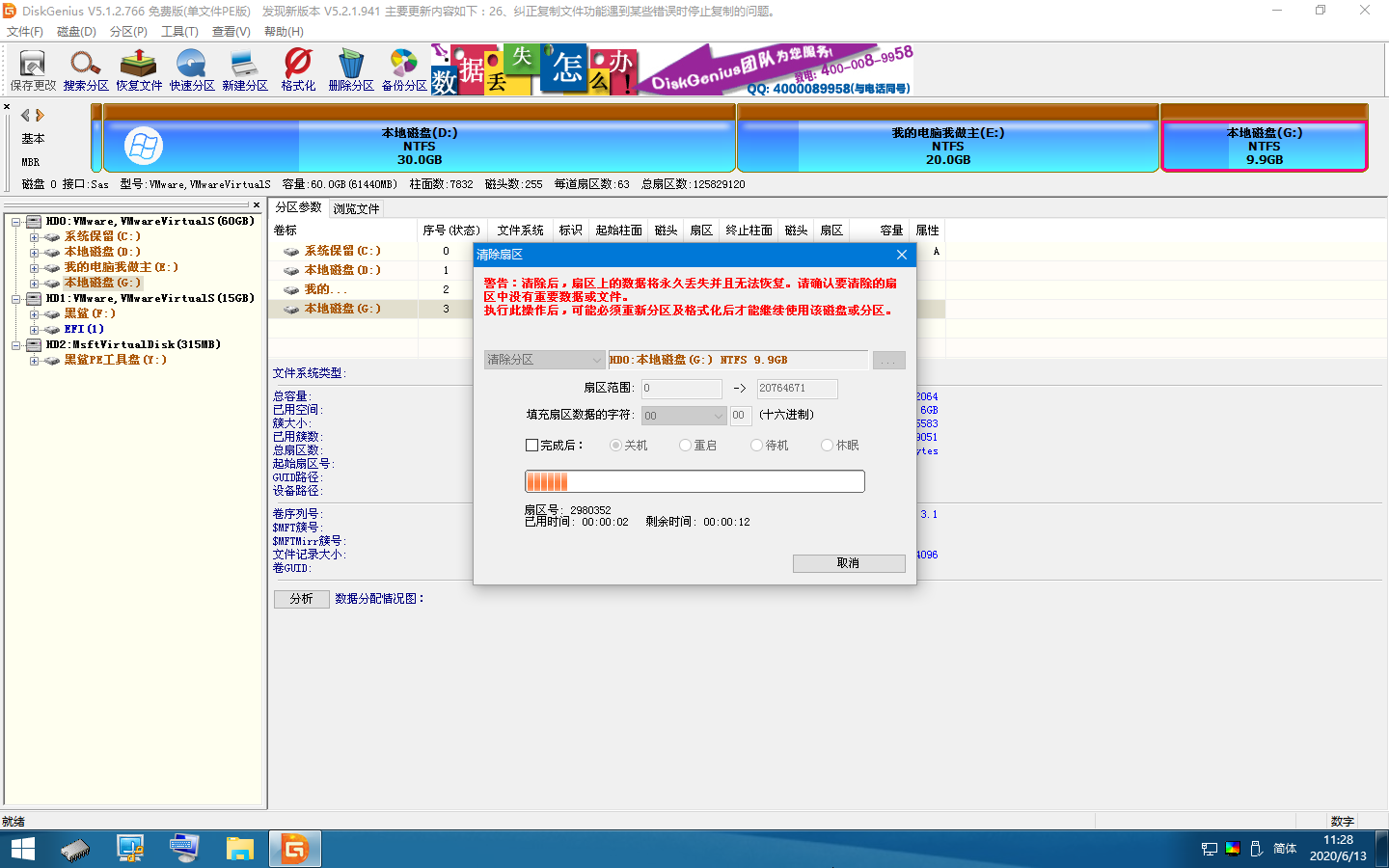
Task: Switch to the 浏览文件 tab
Action: pos(356,208)
